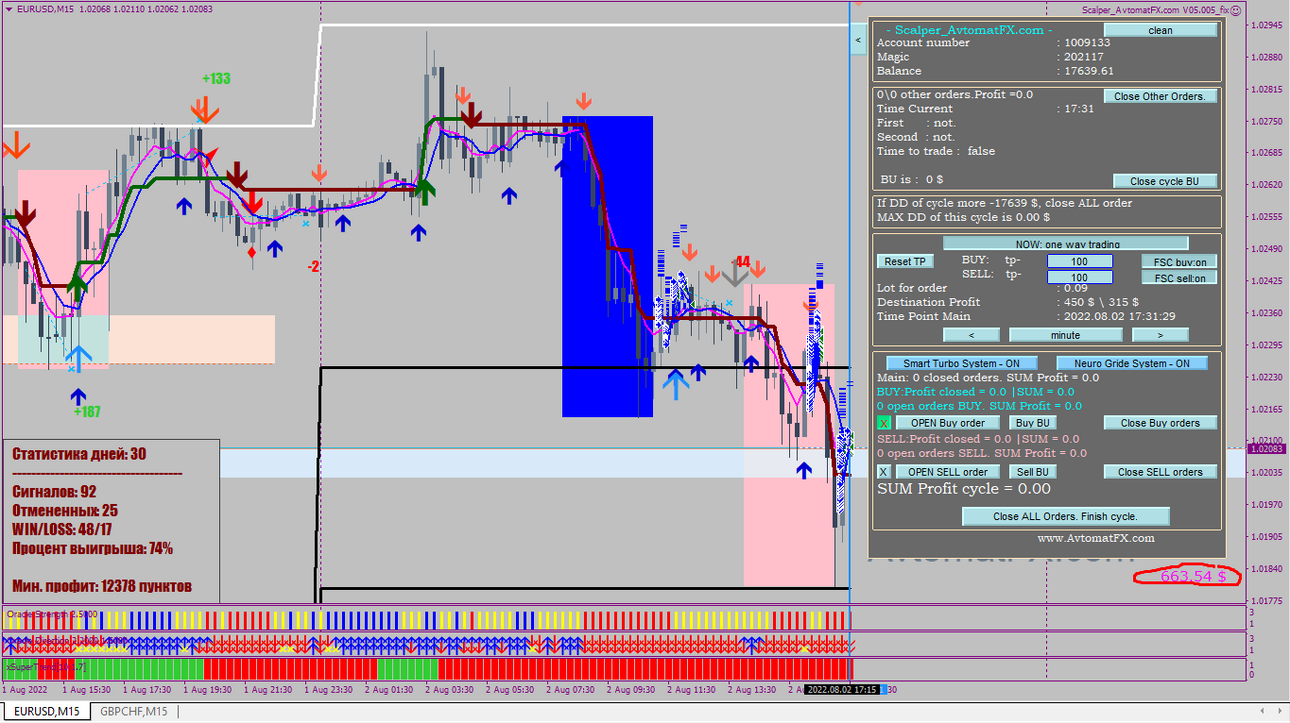Toggle Neuro Gride System ON

pyautogui.click(x=1132, y=363)
